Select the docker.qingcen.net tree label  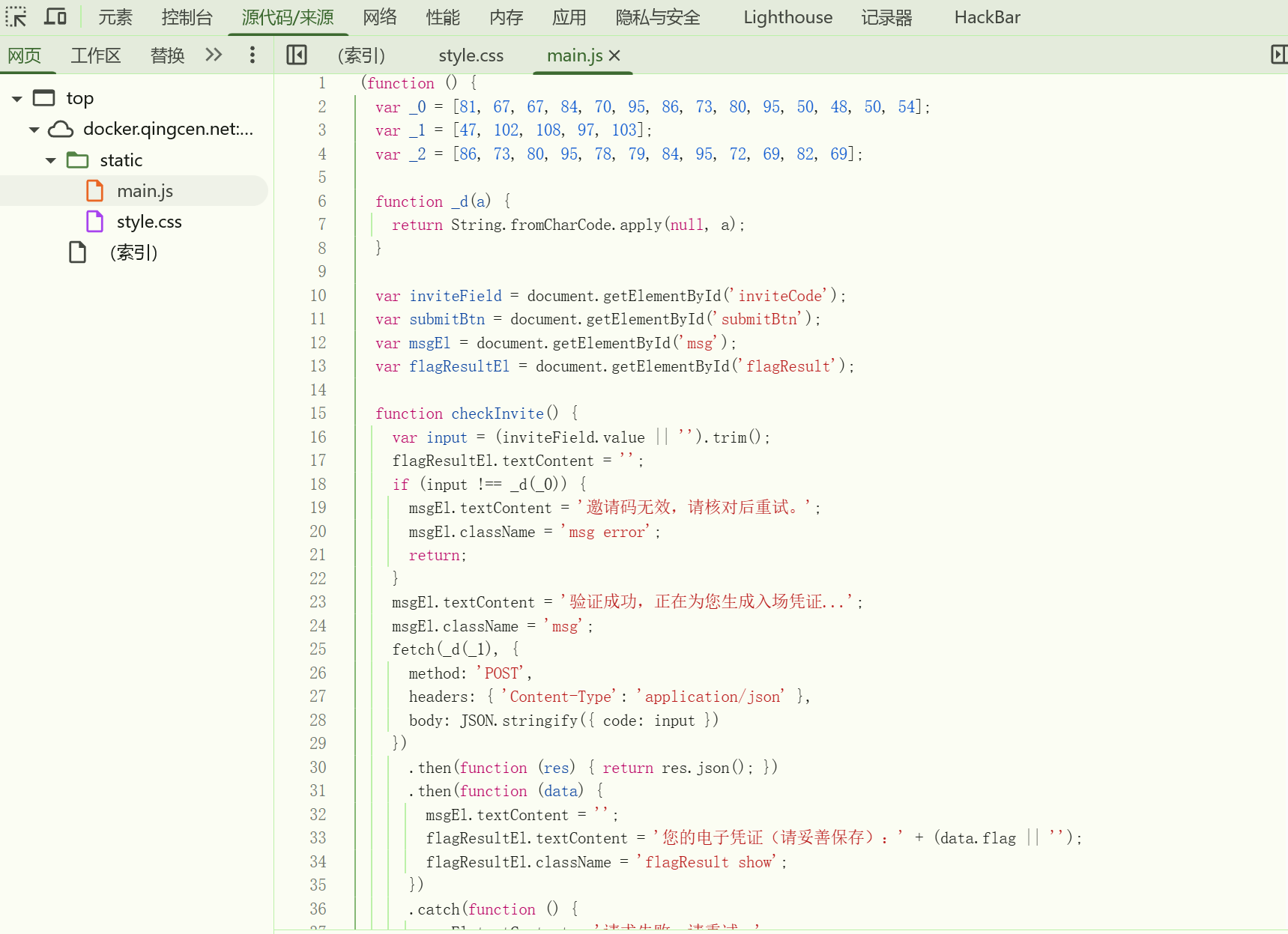[x=169, y=129]
